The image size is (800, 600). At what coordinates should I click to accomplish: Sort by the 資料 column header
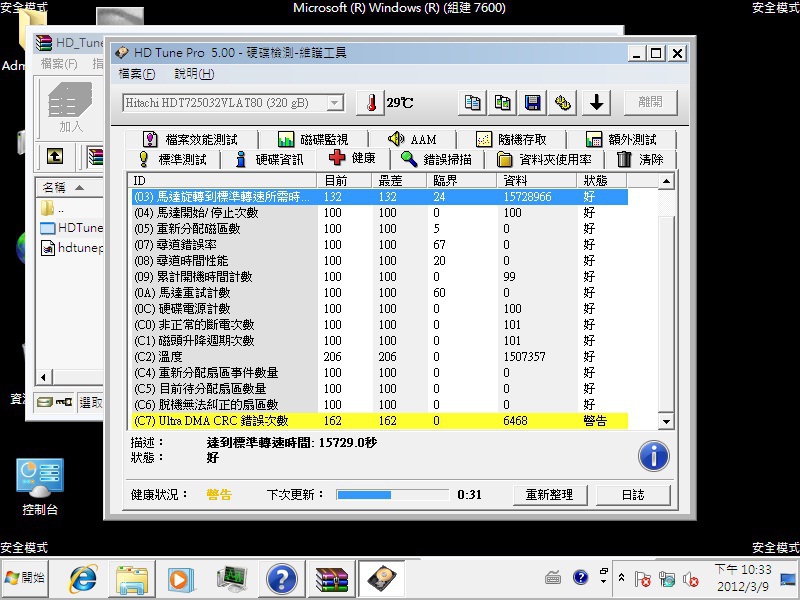tap(537, 181)
